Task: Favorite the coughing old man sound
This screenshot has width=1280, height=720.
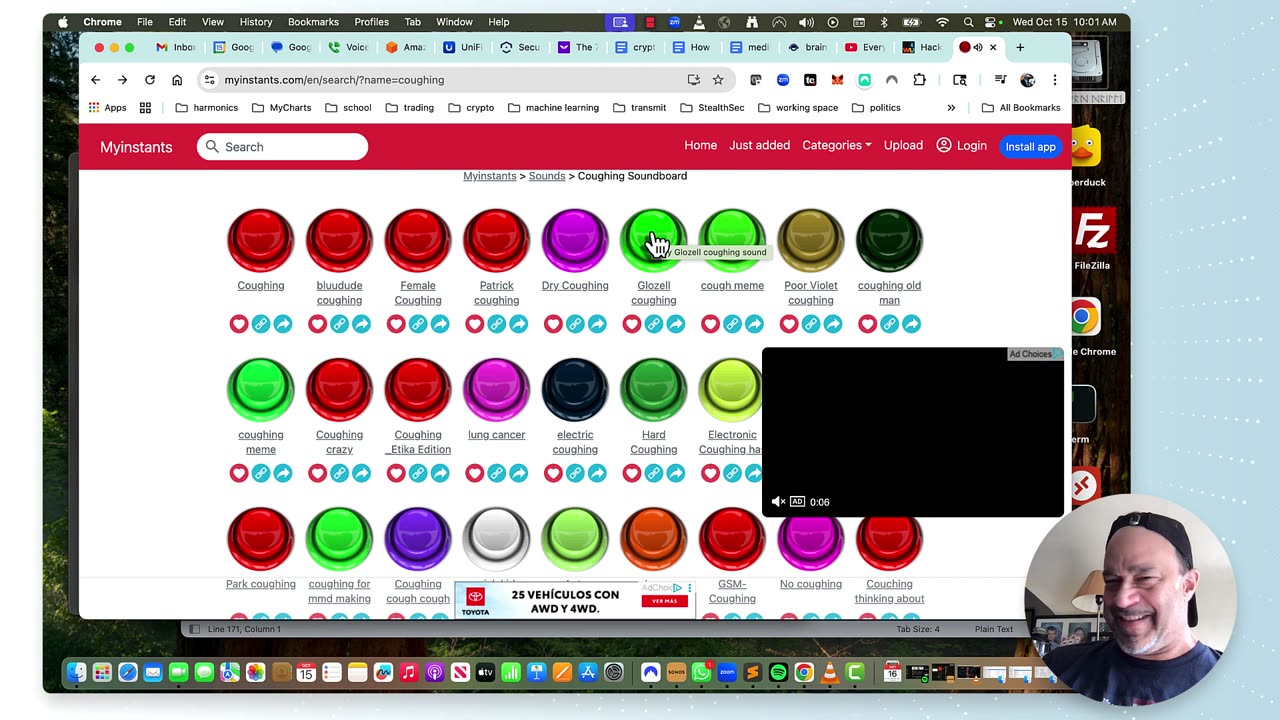Action: point(867,324)
